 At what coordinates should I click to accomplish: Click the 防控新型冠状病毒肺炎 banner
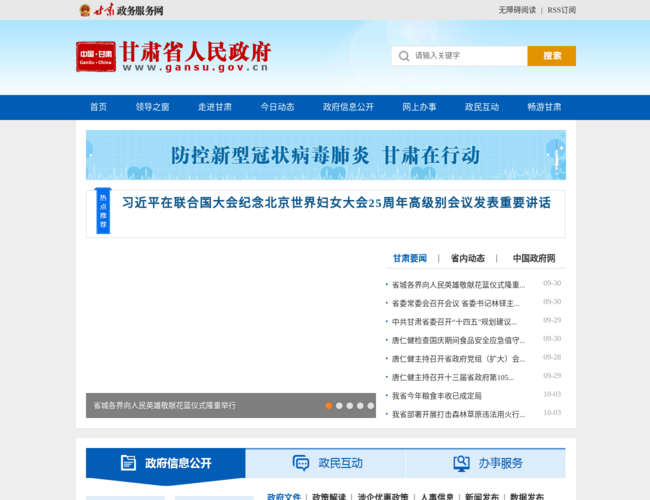click(325, 155)
